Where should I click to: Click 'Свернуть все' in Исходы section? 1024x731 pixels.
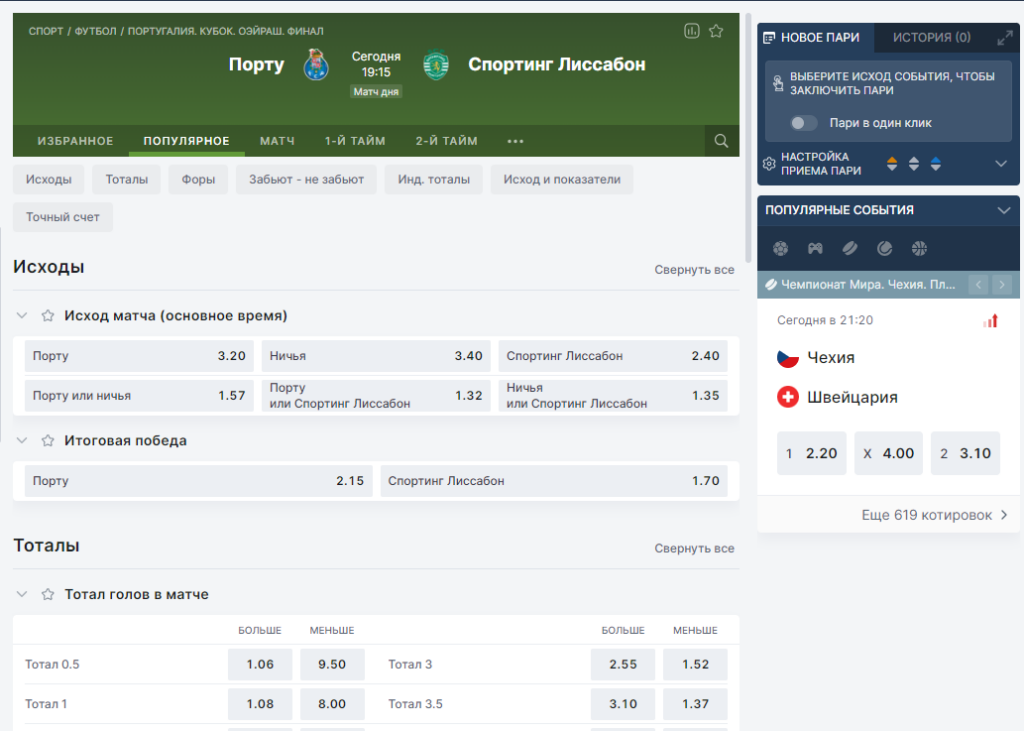pos(694,270)
